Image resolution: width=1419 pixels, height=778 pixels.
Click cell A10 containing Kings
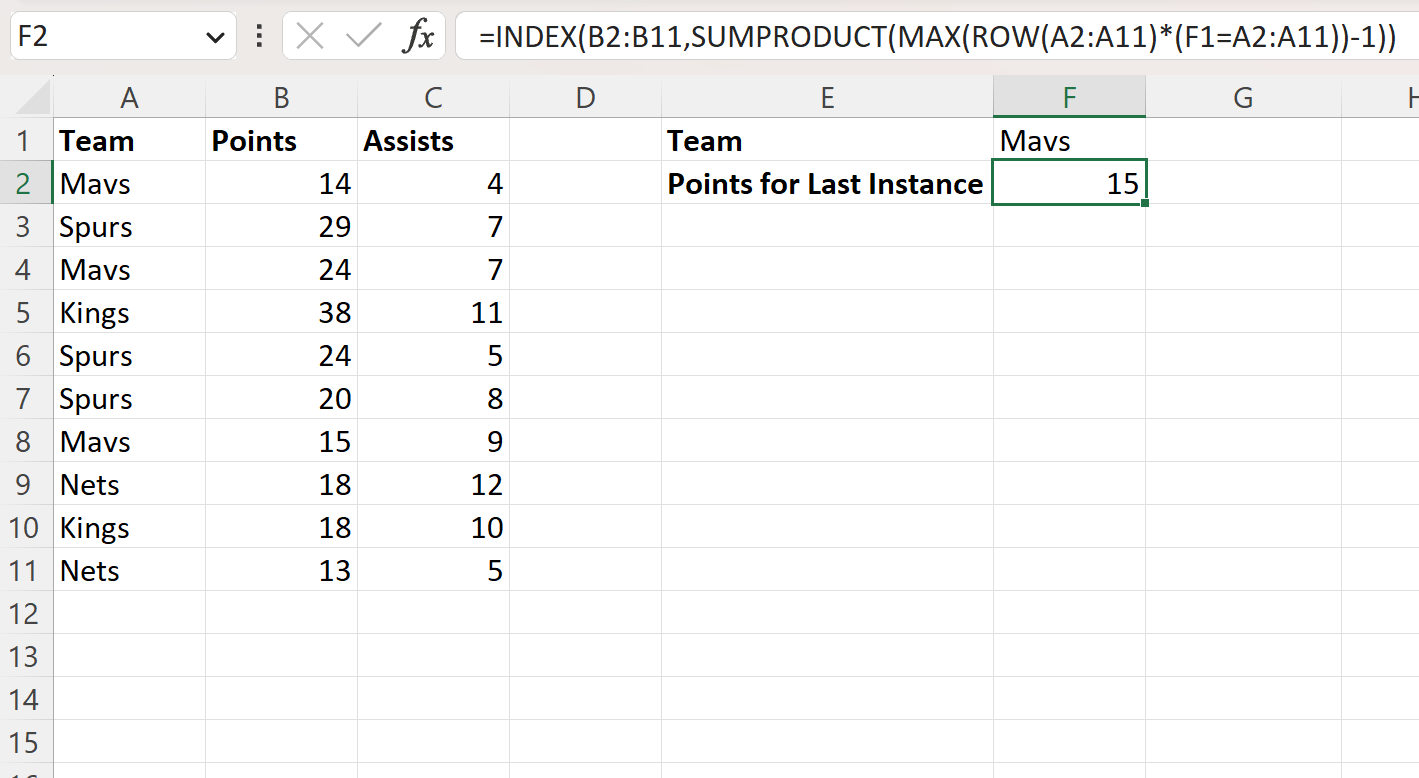click(x=129, y=527)
